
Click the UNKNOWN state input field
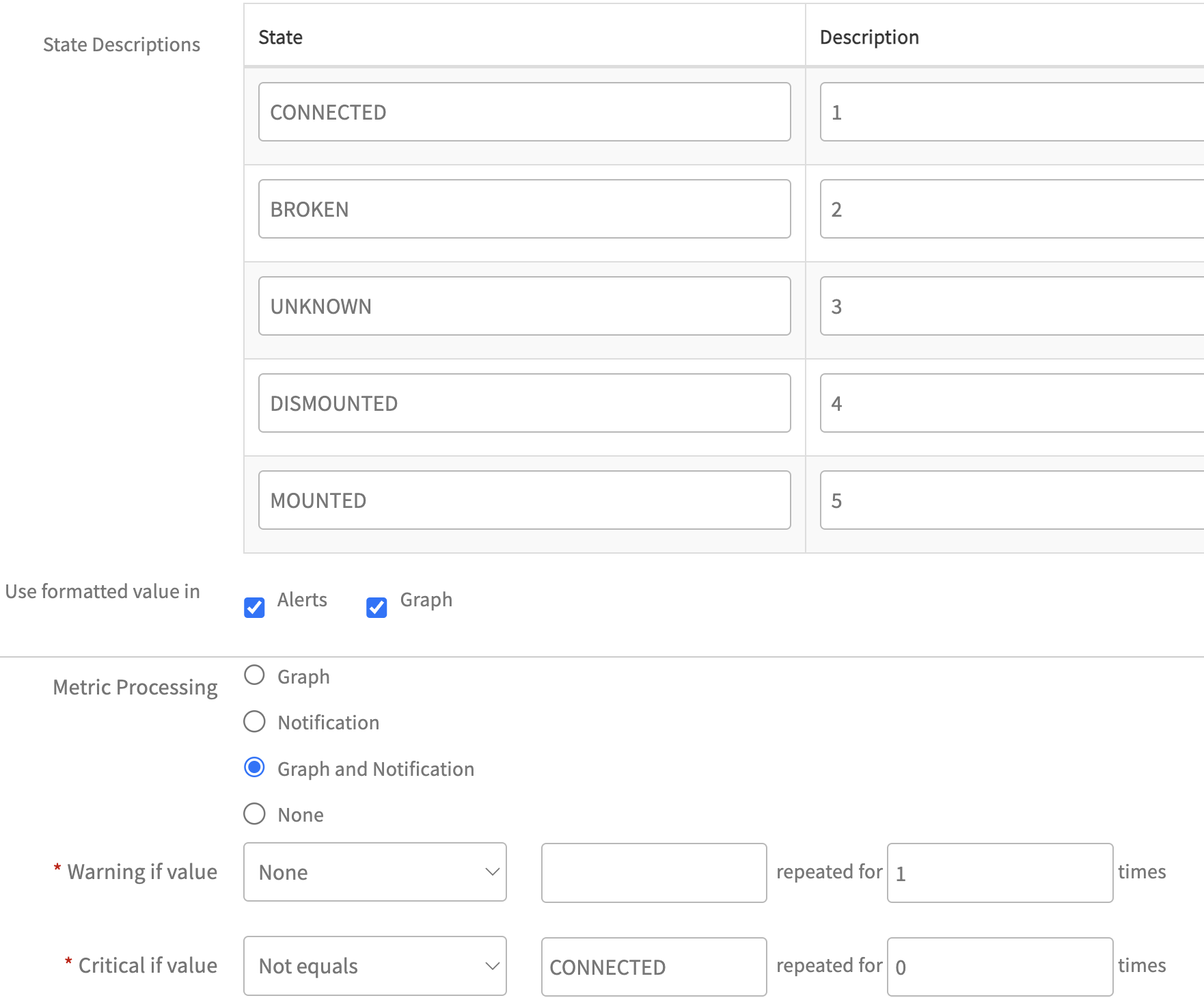click(x=525, y=306)
